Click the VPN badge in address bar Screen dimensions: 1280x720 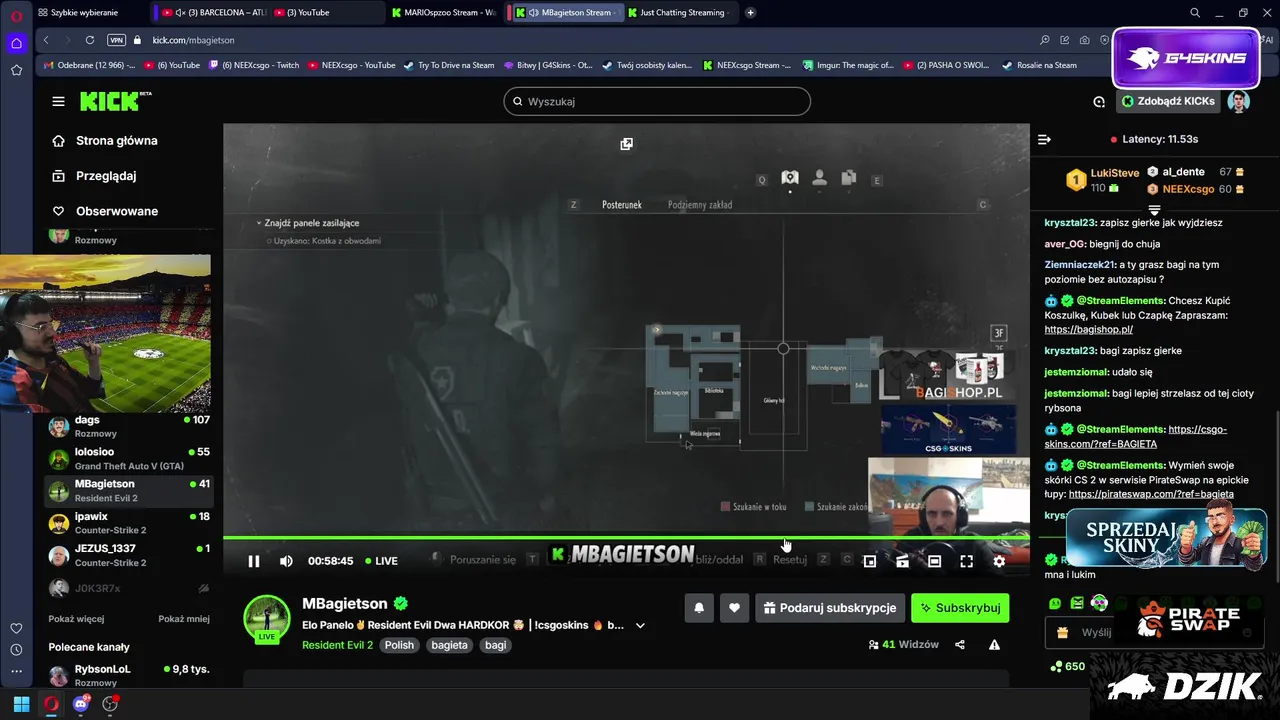click(116, 40)
